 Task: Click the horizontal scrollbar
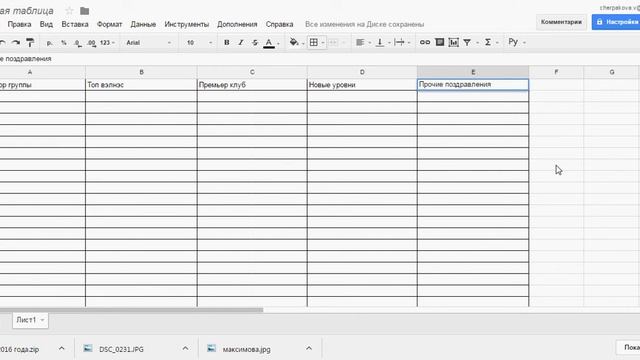point(131,310)
